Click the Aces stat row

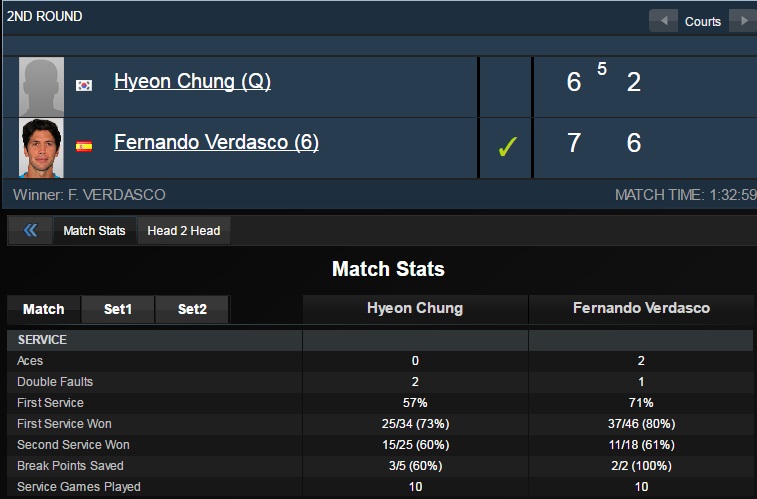pos(380,361)
